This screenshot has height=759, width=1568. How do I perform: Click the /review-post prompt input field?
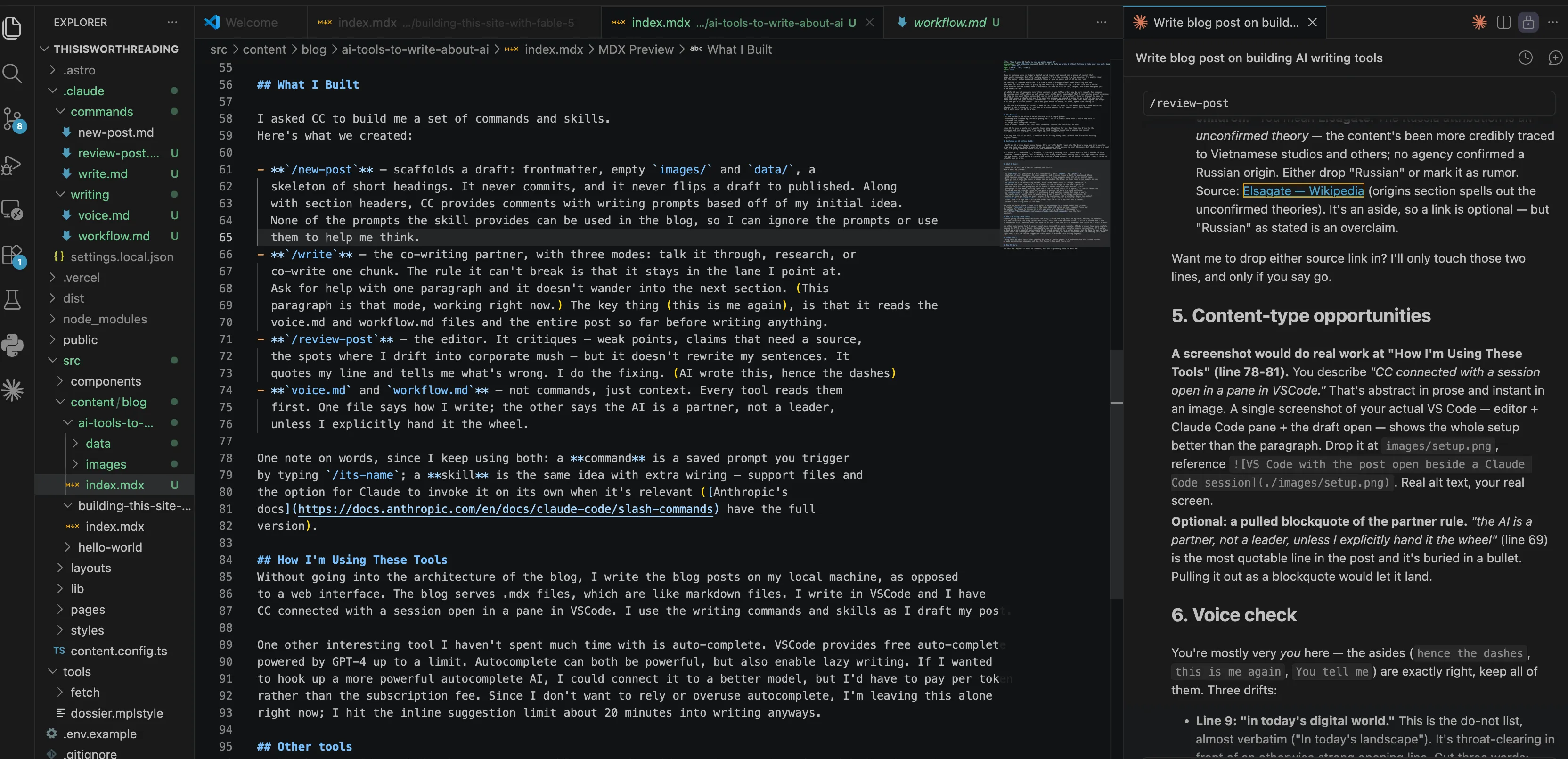tap(1348, 103)
